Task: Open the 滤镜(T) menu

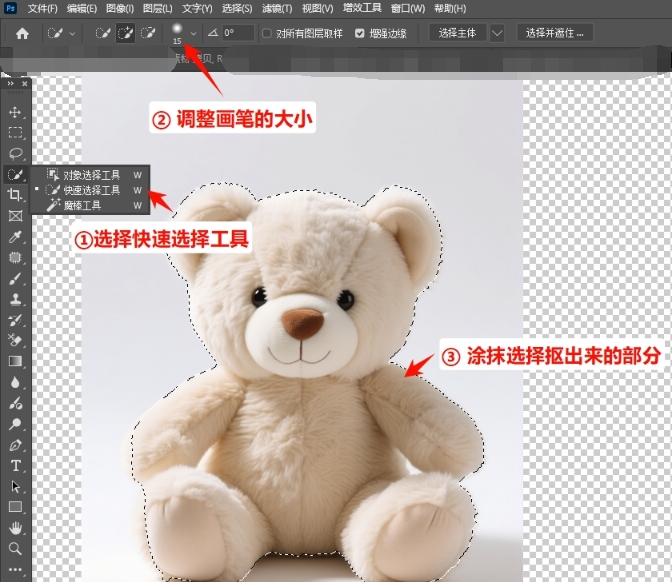Action: click(x=277, y=8)
